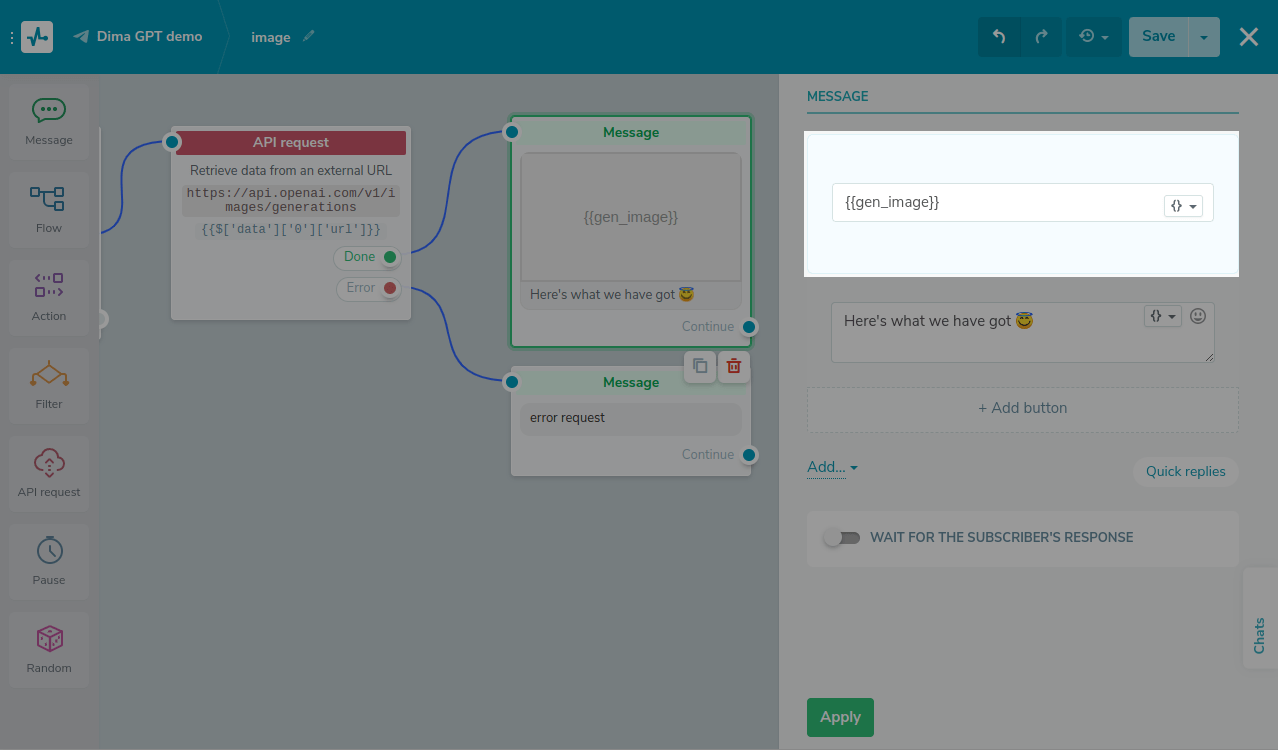The width and height of the screenshot is (1278, 750).
Task: Open the variable picker next to {{gen_image}}
Action: [1182, 203]
